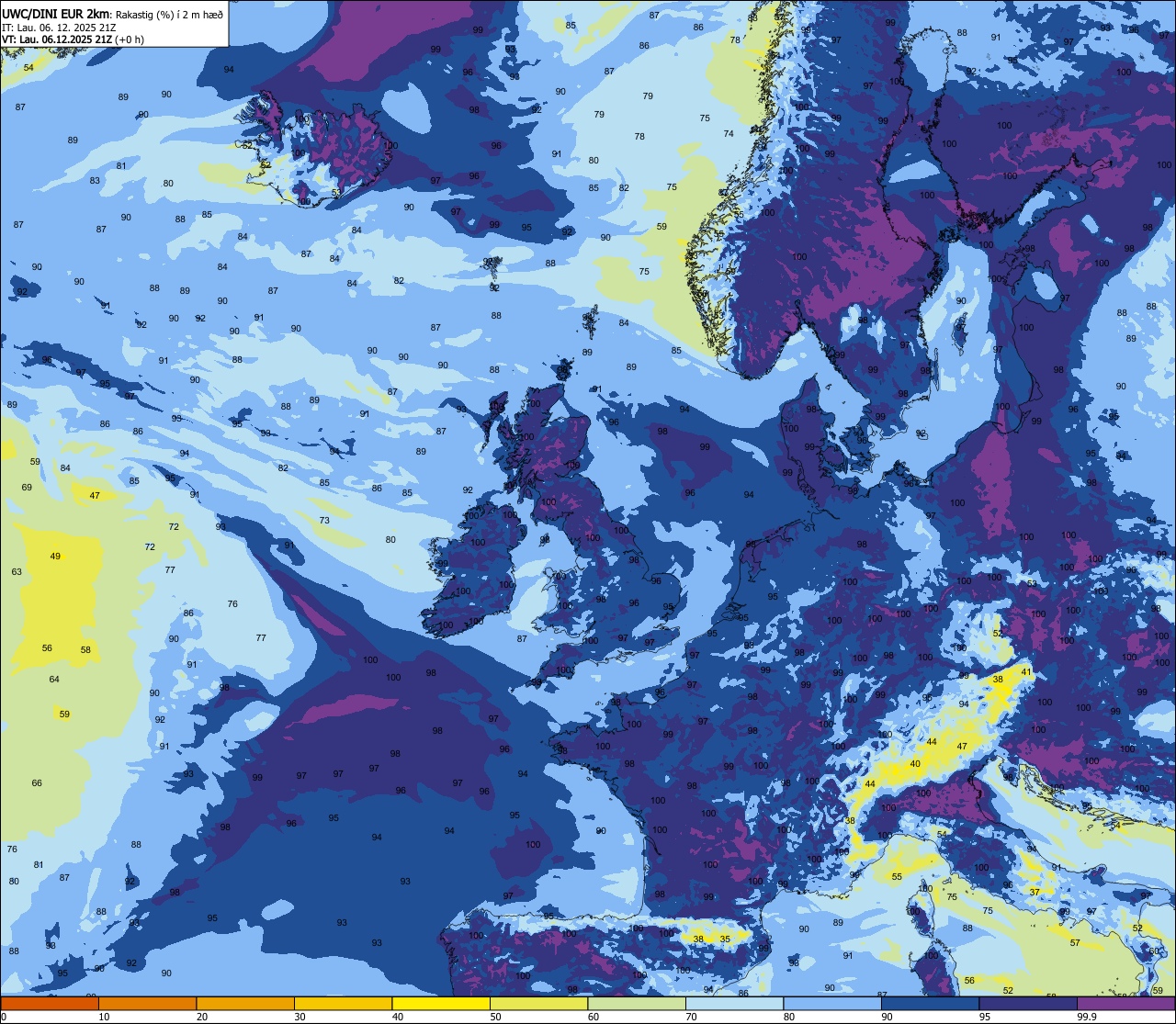The height and width of the screenshot is (1024, 1176).
Task: Click the humidity value '37' on map
Action: tap(1035, 893)
